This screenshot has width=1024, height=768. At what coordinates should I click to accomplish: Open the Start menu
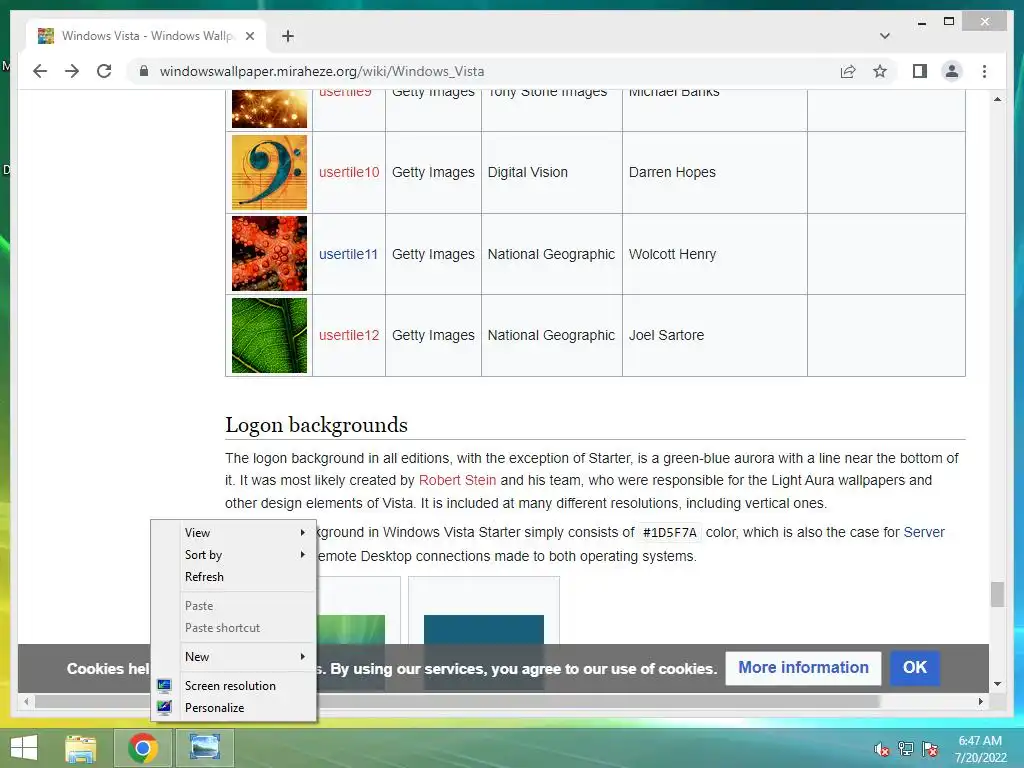coord(24,748)
